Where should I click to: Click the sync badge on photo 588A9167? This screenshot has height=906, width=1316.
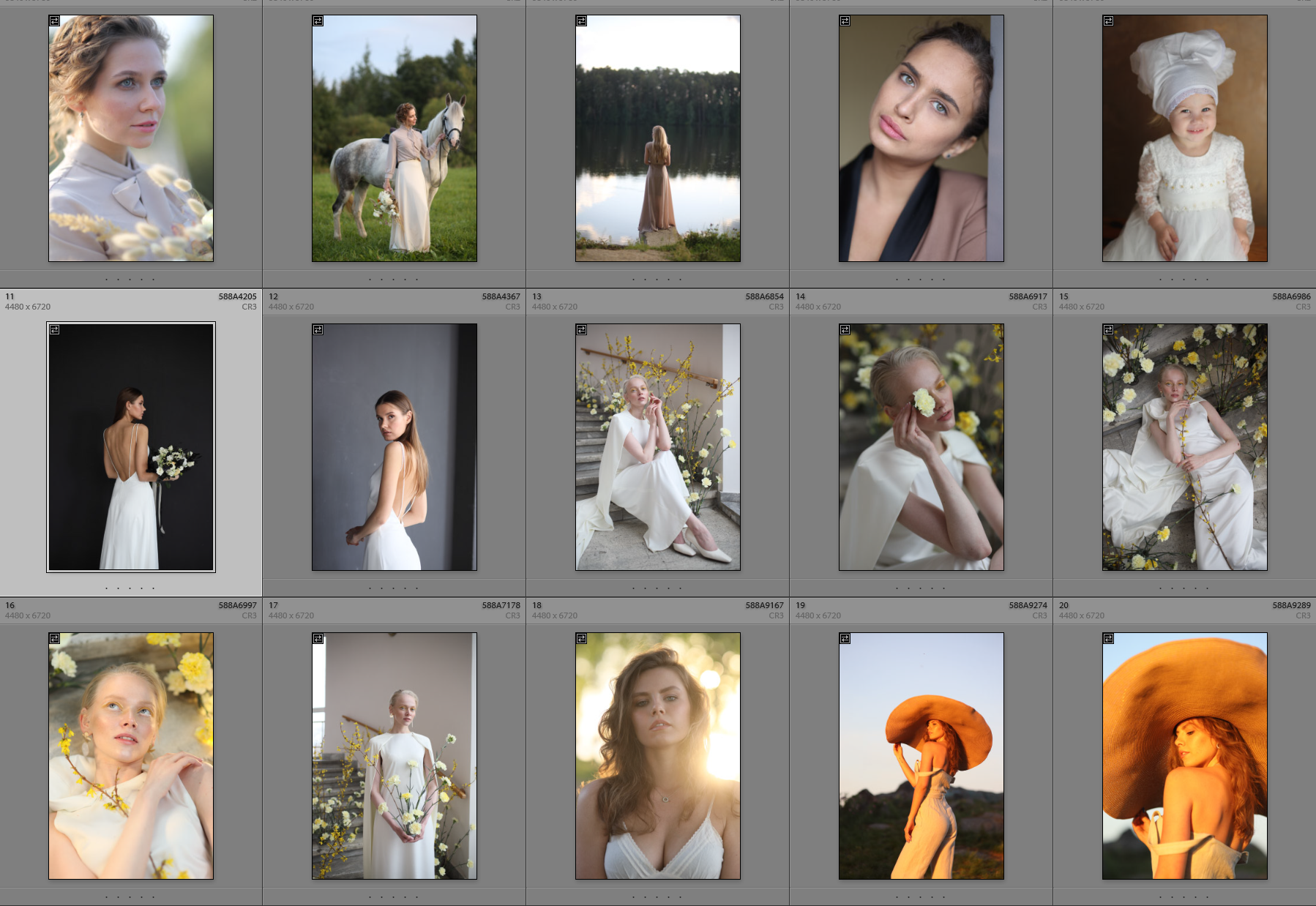[x=582, y=639]
